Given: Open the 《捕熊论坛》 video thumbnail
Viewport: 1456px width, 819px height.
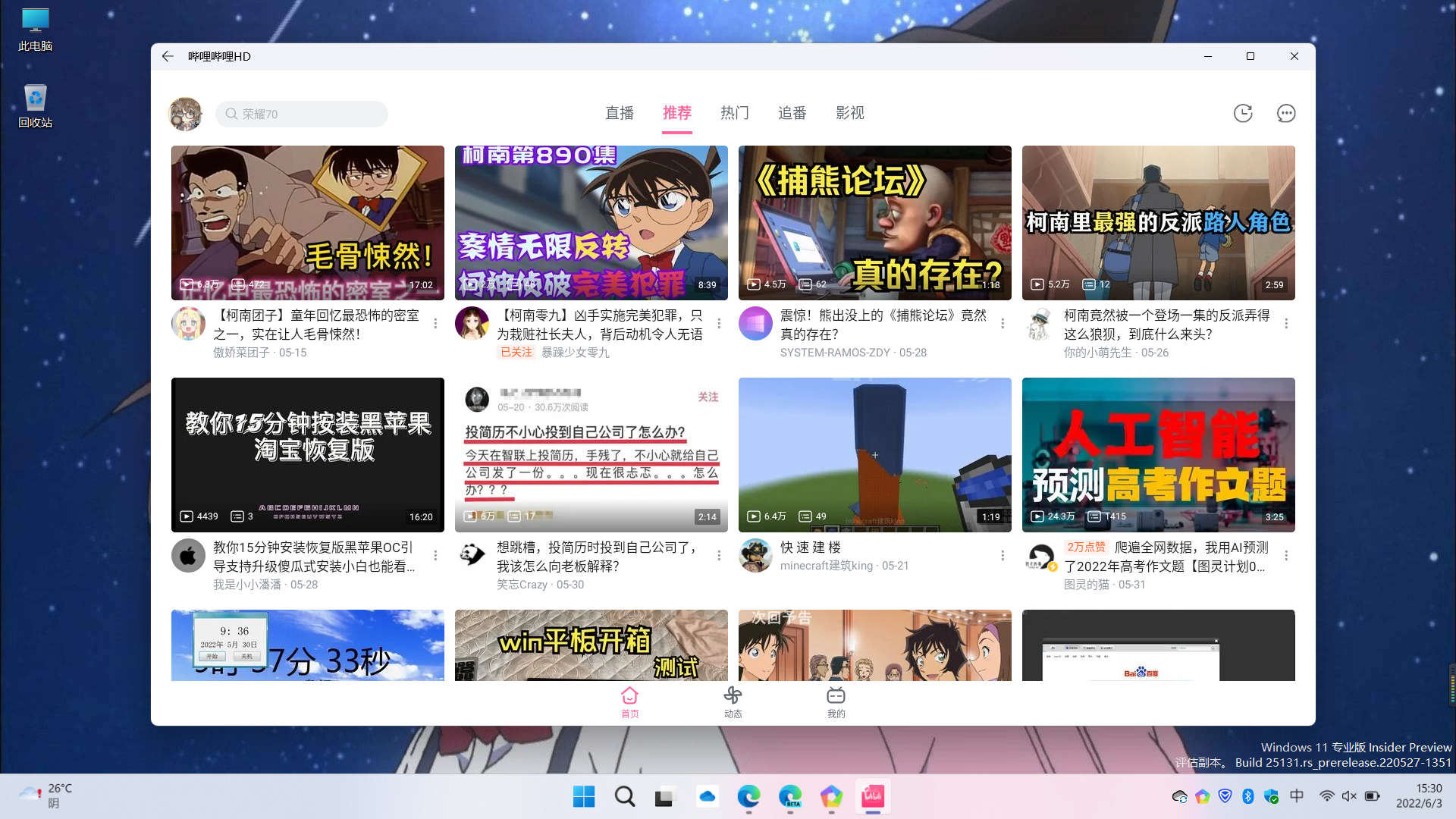Looking at the screenshot, I should coord(875,223).
